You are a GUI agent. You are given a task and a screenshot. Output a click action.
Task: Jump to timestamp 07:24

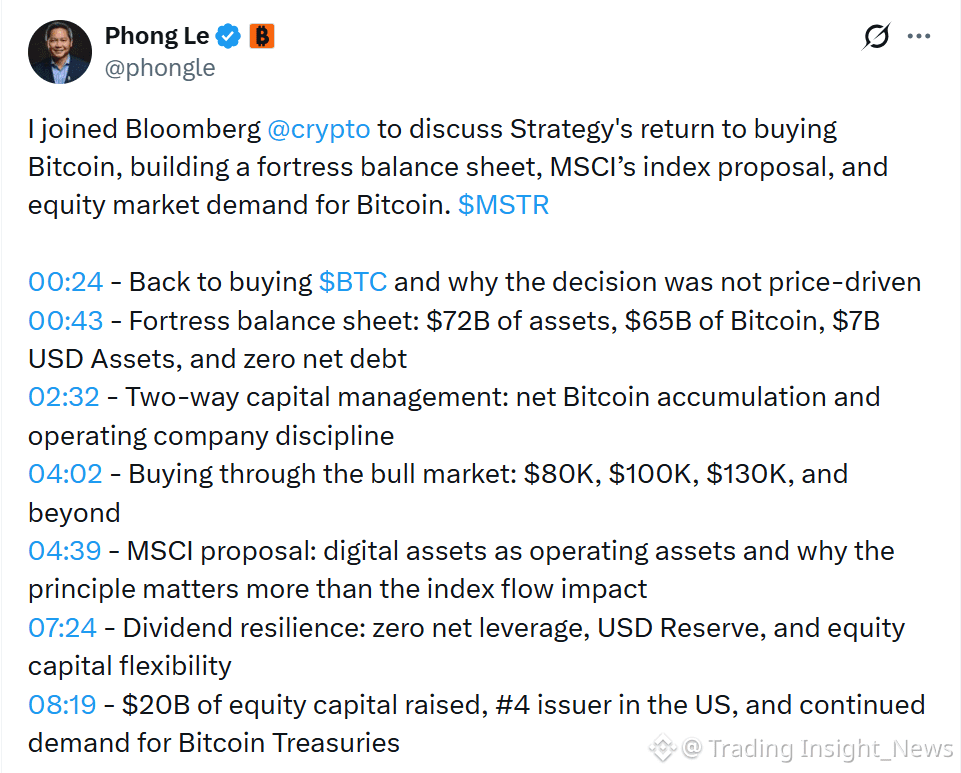pyautogui.click(x=63, y=628)
